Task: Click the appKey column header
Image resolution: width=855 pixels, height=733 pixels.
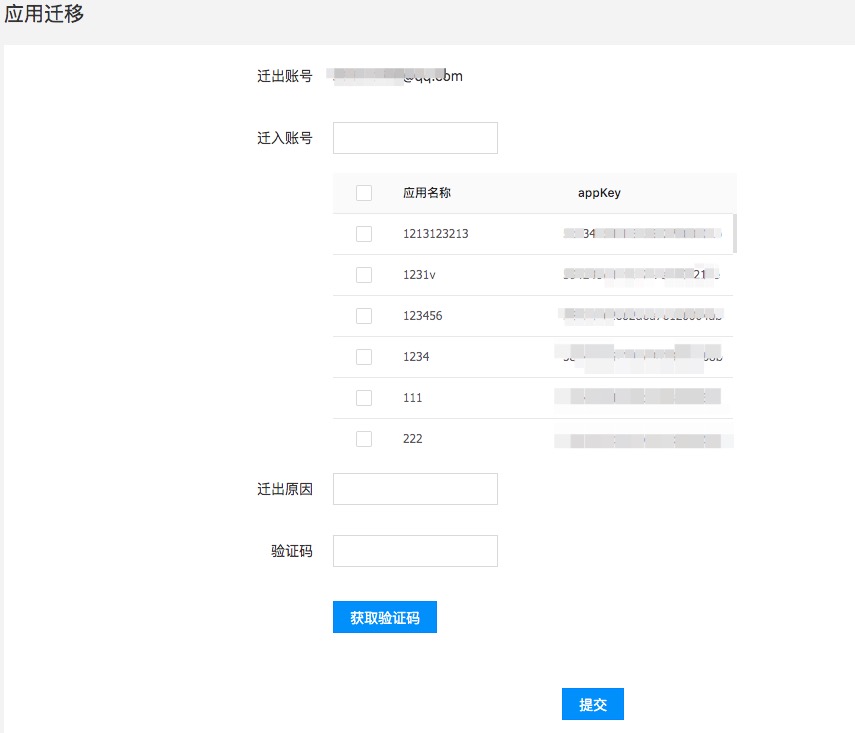Action: tap(599, 193)
